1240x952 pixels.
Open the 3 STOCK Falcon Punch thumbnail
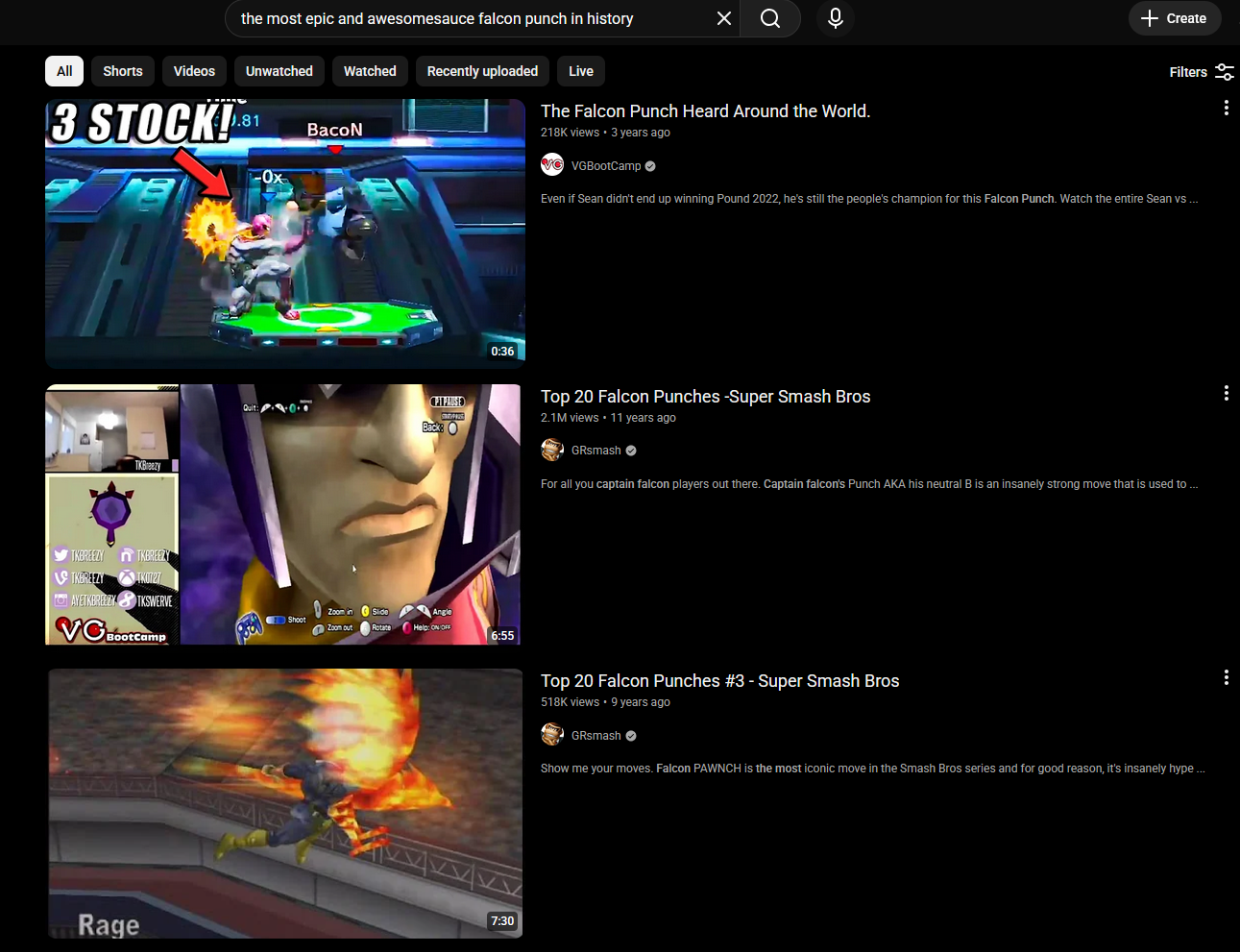pos(285,233)
